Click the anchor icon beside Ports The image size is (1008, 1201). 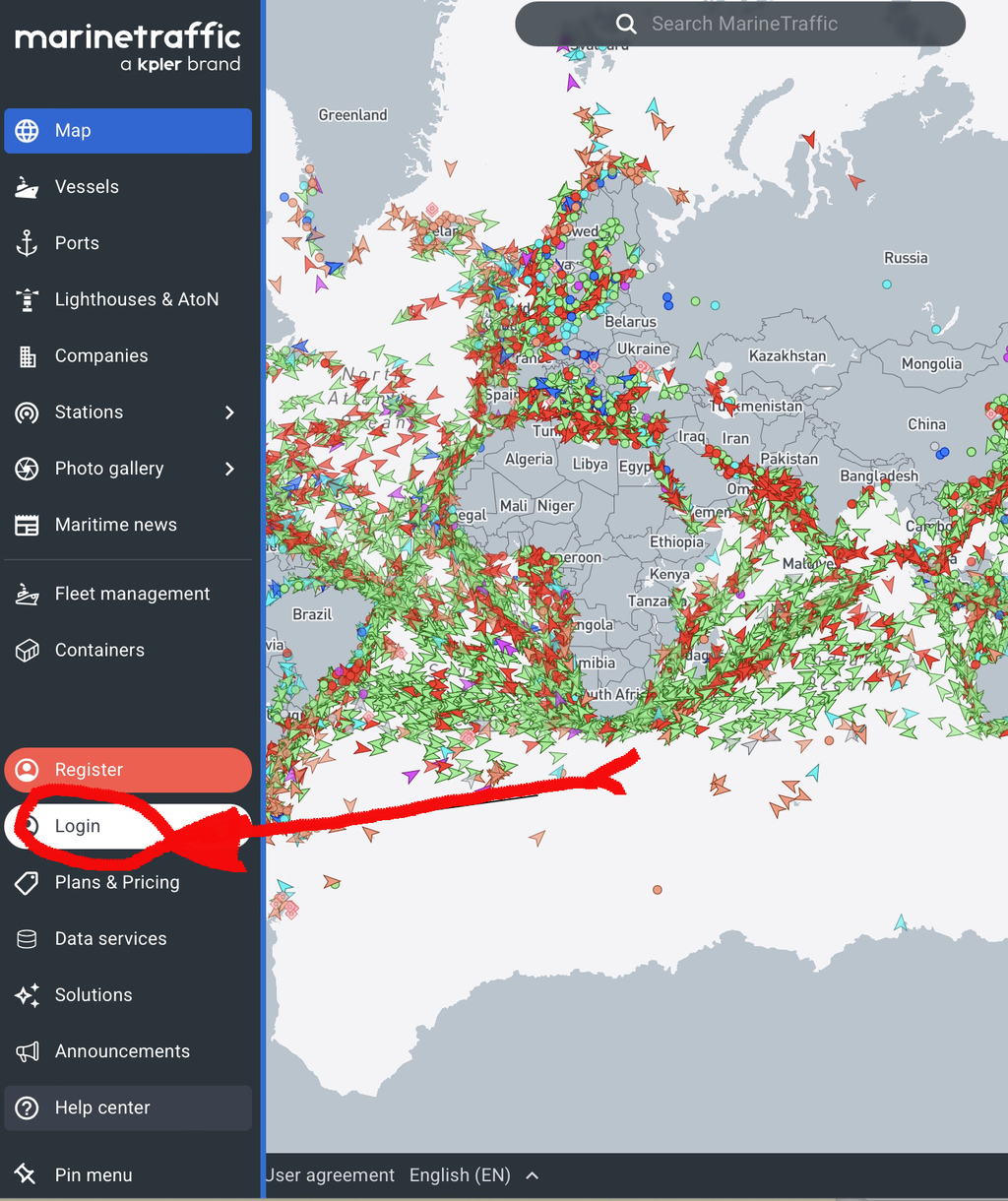pyautogui.click(x=27, y=243)
